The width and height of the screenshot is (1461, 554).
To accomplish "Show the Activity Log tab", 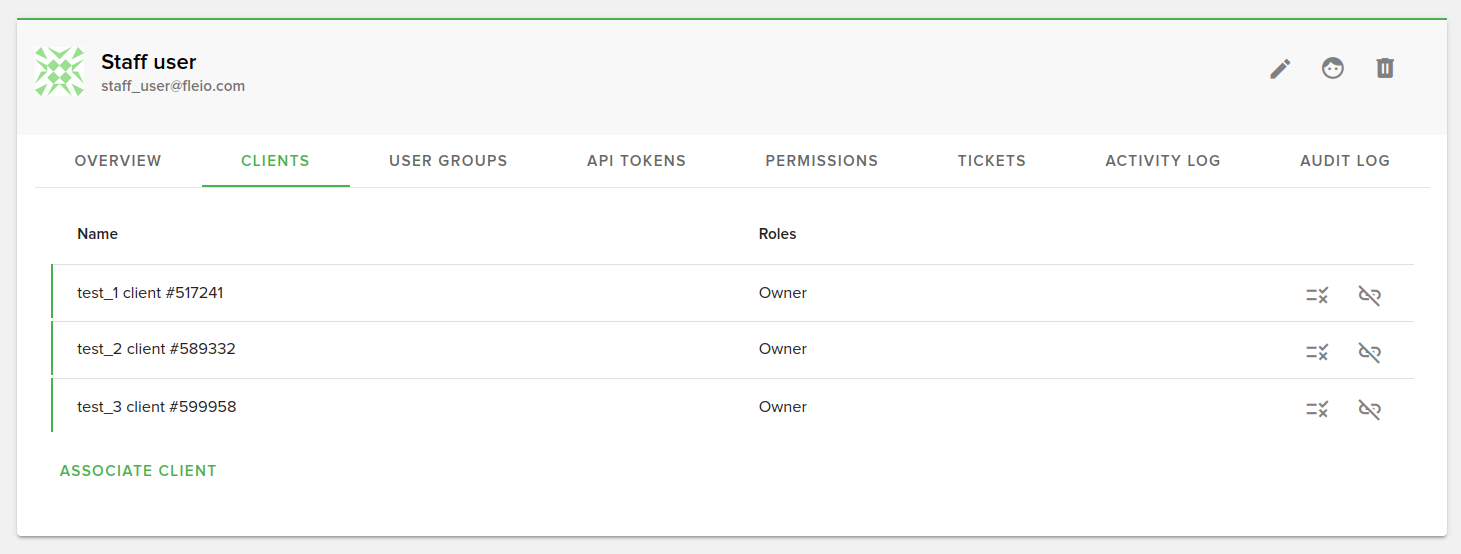I will tap(1162, 161).
